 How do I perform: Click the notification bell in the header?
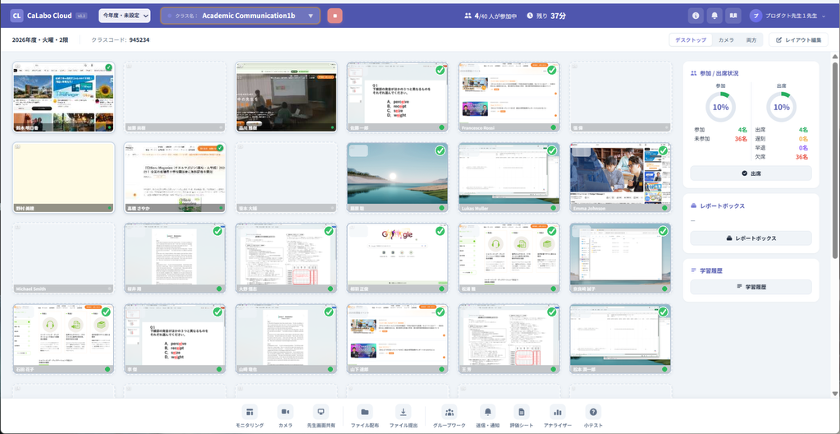tap(714, 16)
